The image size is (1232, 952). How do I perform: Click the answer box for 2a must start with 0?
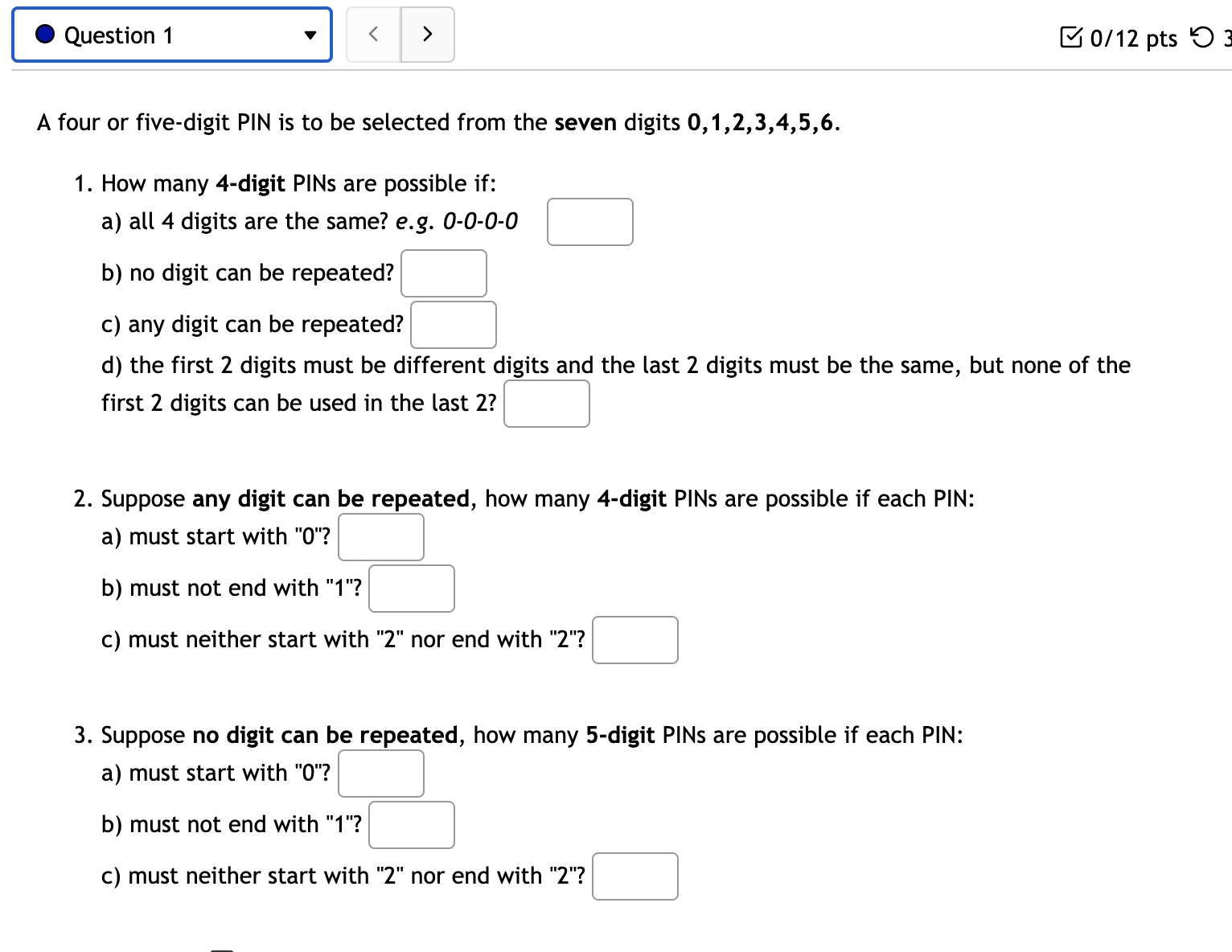click(x=380, y=536)
